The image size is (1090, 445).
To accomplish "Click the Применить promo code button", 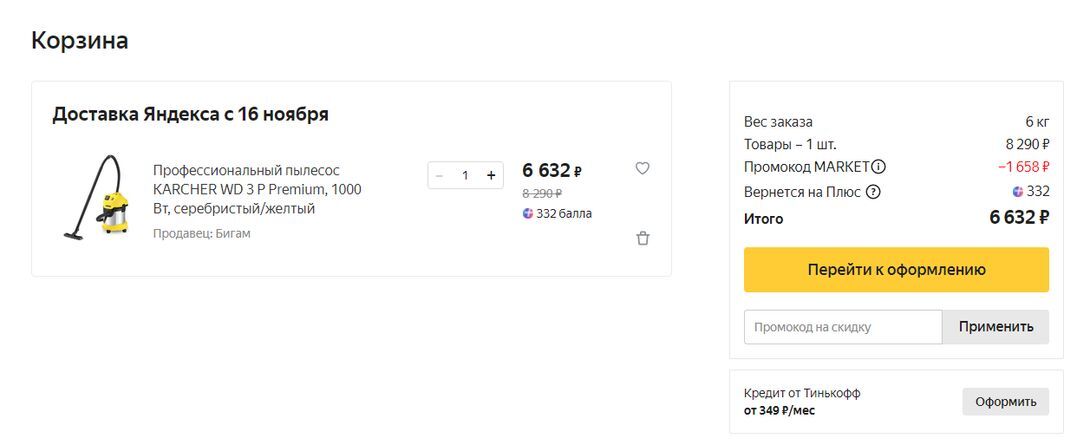I will (x=995, y=327).
